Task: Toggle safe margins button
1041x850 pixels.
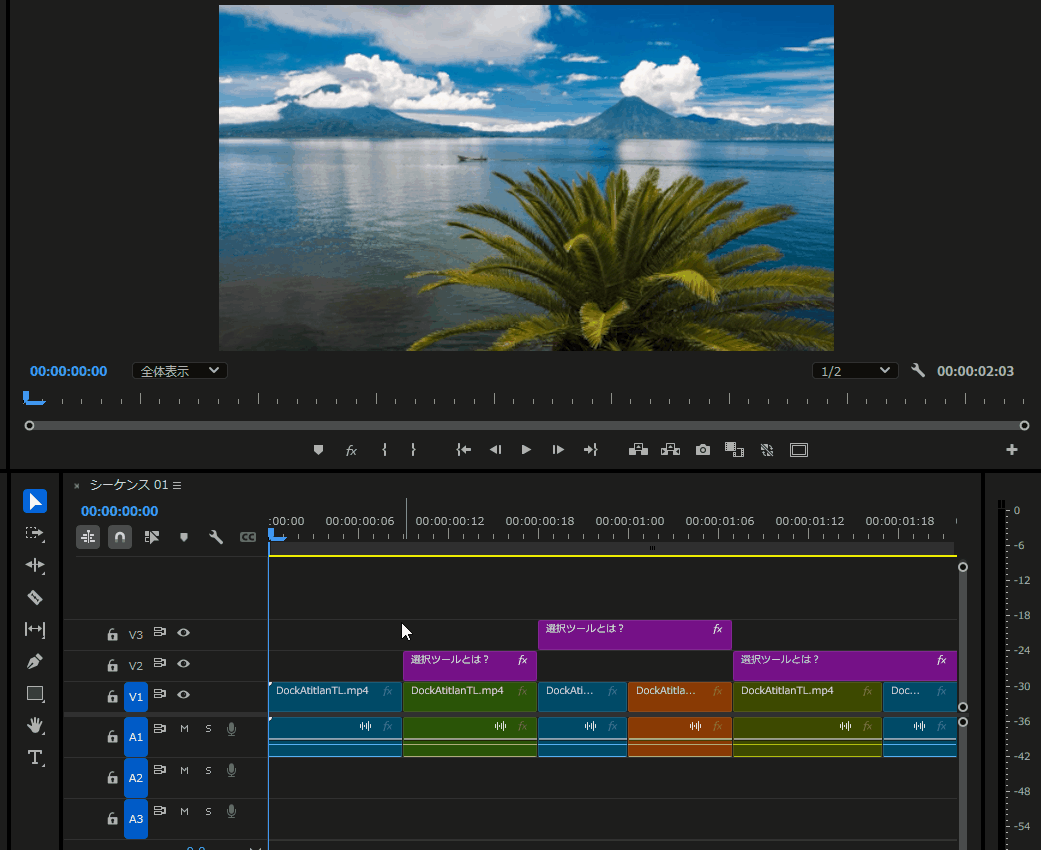Action: point(799,450)
